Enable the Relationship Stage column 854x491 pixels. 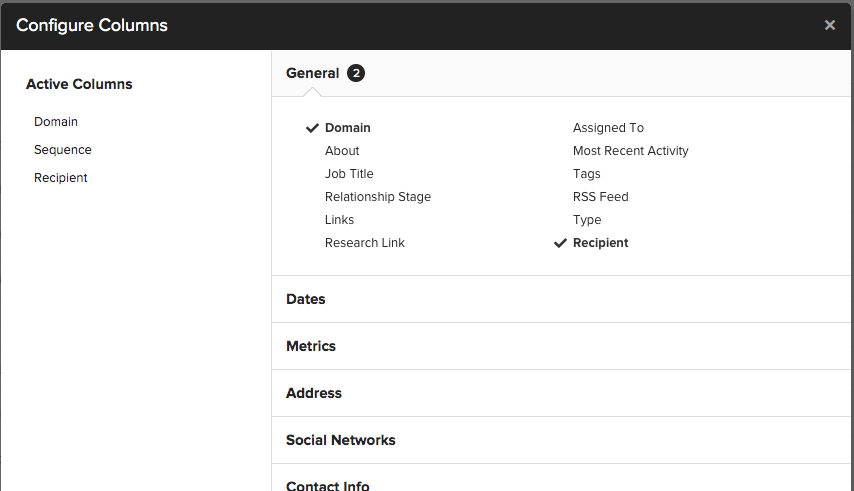[377, 197]
